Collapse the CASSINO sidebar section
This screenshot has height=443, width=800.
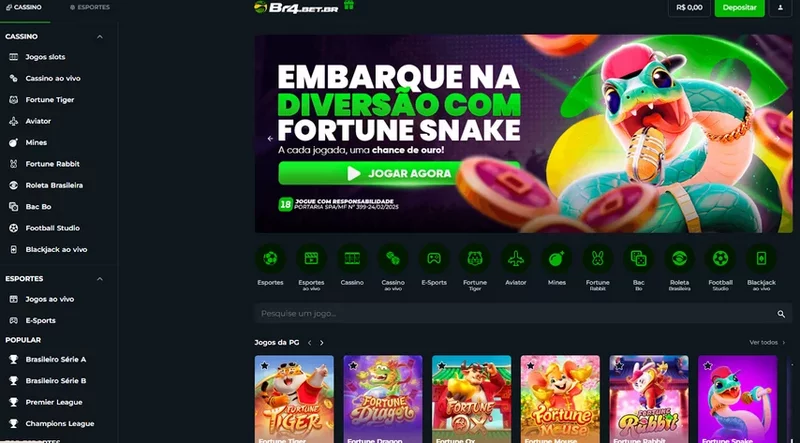[x=100, y=37]
